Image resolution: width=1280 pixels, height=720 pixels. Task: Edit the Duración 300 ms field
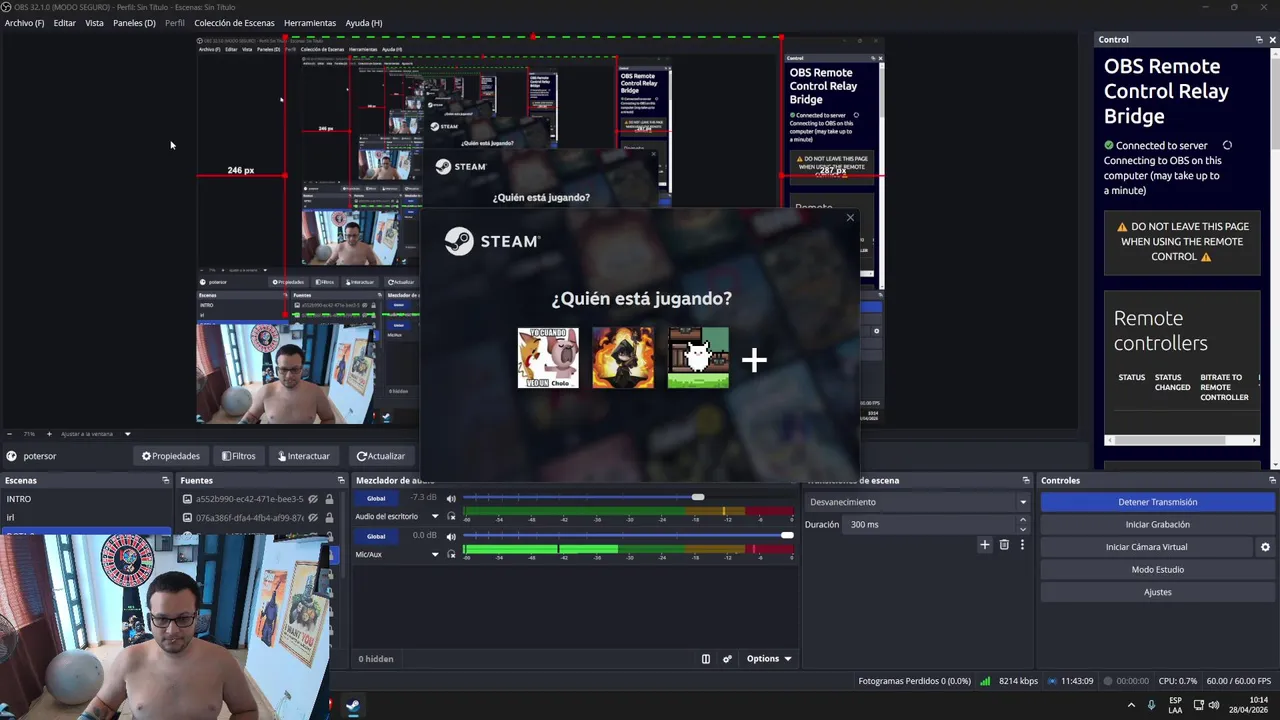(x=930, y=524)
